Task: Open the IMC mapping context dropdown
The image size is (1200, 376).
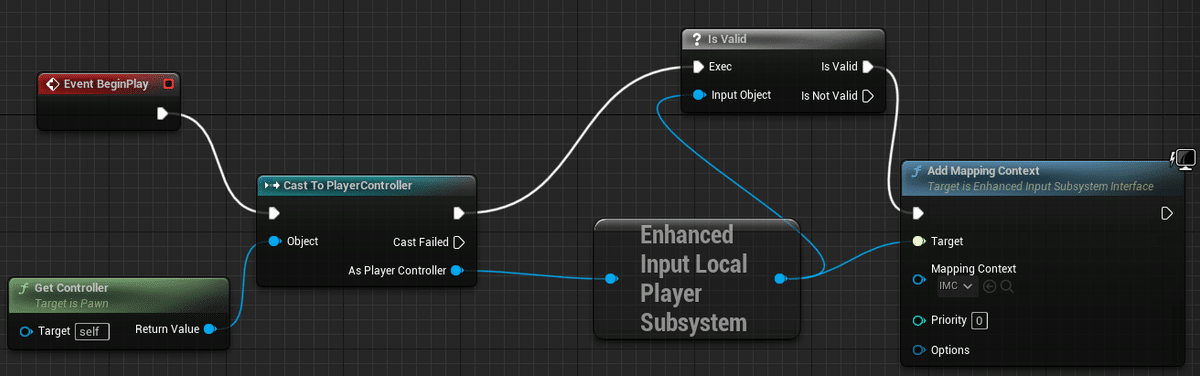Action: [956, 287]
